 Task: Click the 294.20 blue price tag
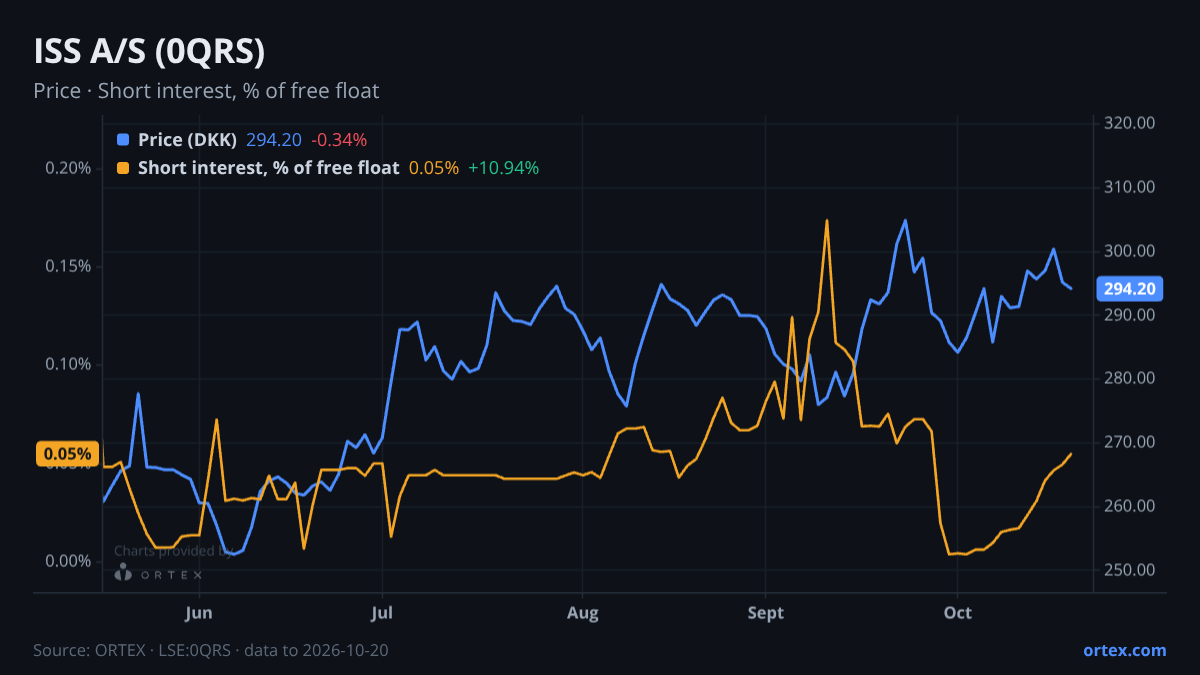click(1130, 289)
